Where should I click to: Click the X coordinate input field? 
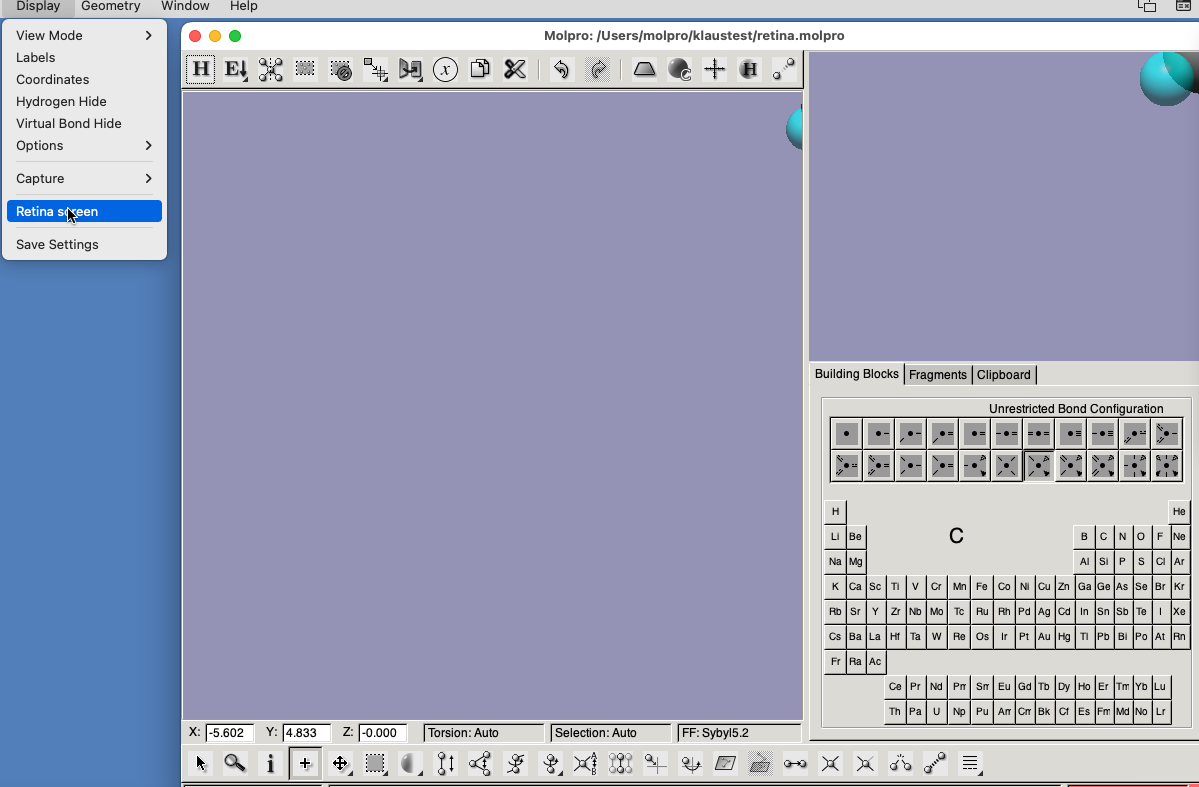[x=230, y=732]
